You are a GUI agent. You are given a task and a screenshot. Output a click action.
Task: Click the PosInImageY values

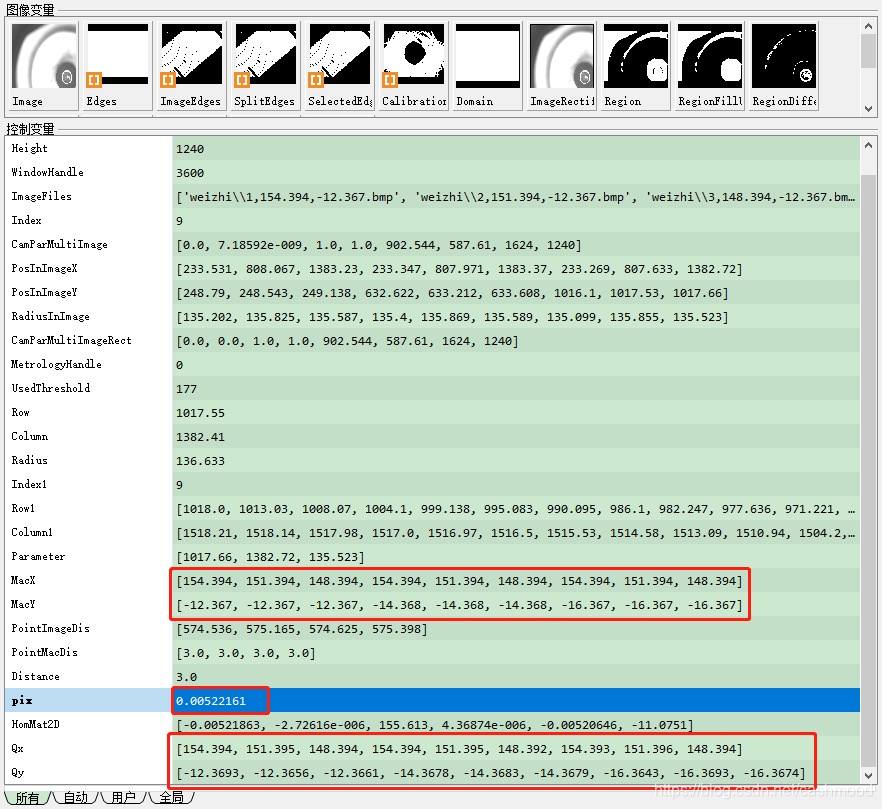pyautogui.click(x=452, y=293)
